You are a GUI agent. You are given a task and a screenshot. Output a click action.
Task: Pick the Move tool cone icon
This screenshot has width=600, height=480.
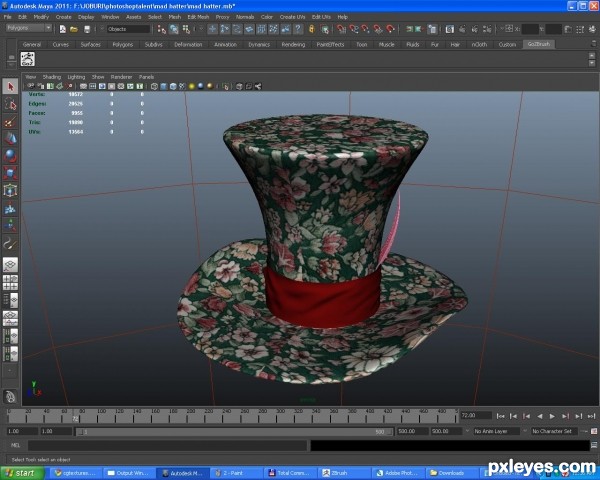click(10, 139)
